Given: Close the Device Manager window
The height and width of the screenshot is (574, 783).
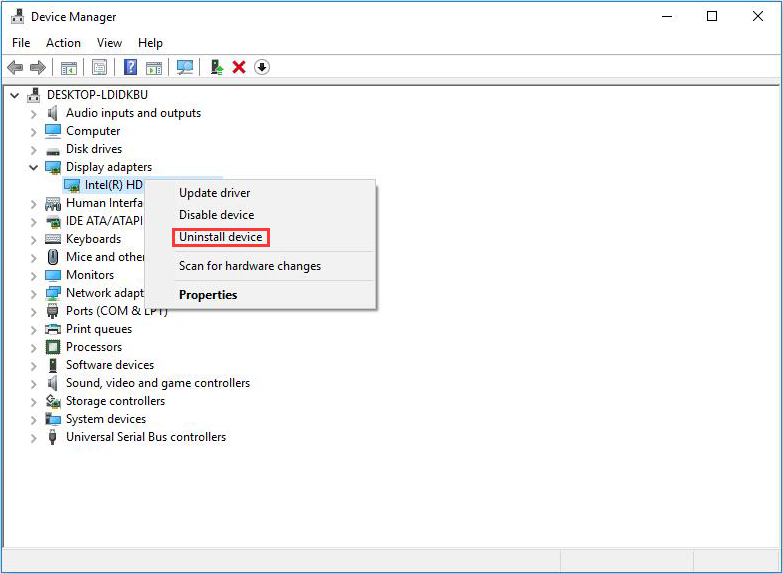Looking at the screenshot, I should coord(758,16).
